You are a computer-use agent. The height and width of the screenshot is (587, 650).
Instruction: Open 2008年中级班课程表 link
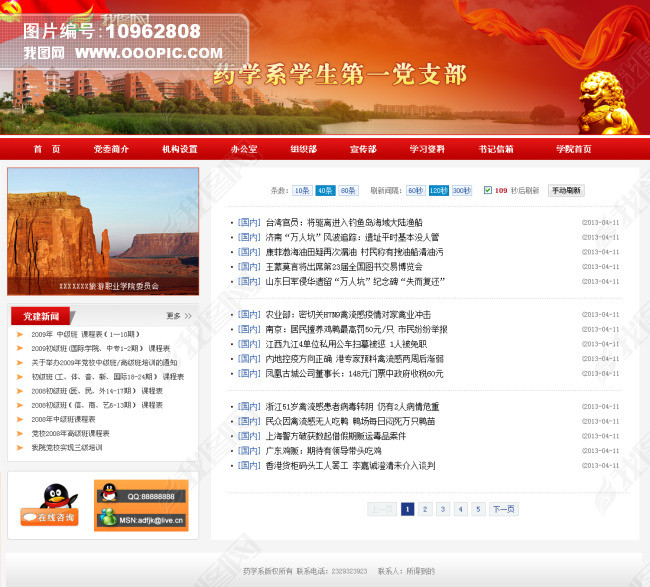63,419
